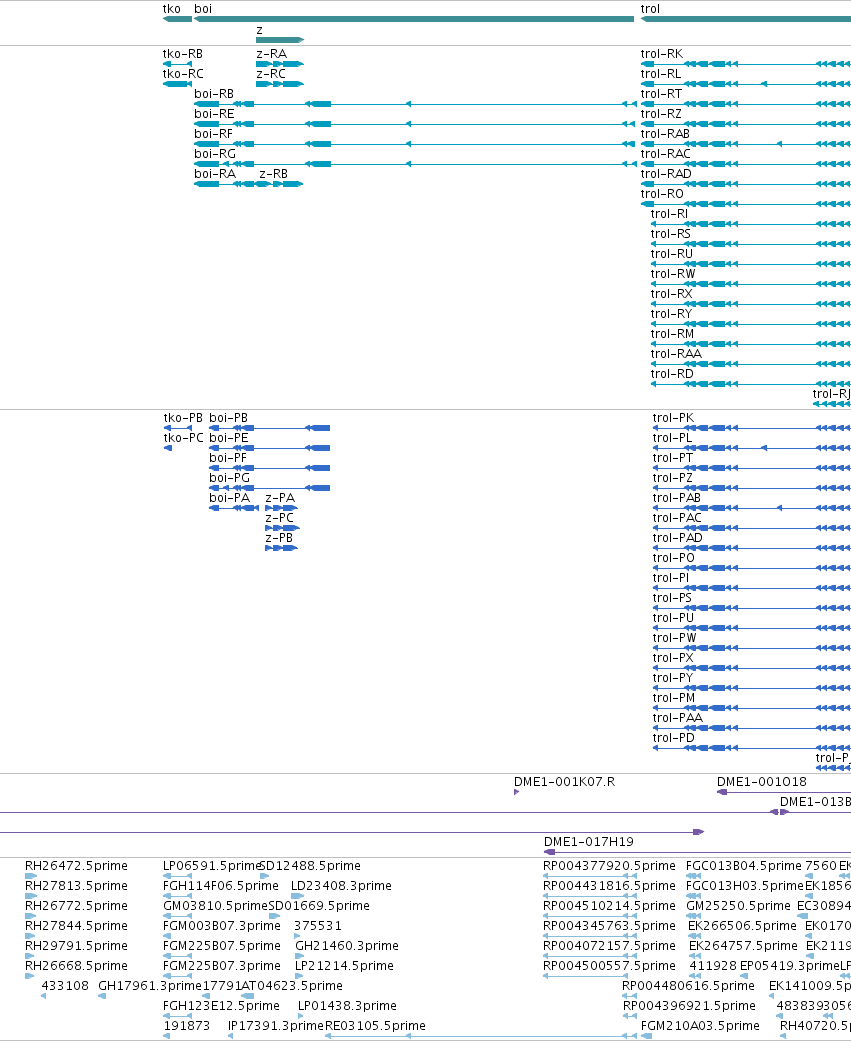Click EST label LP06591.5prime
851x1041 pixels.
[211, 866]
